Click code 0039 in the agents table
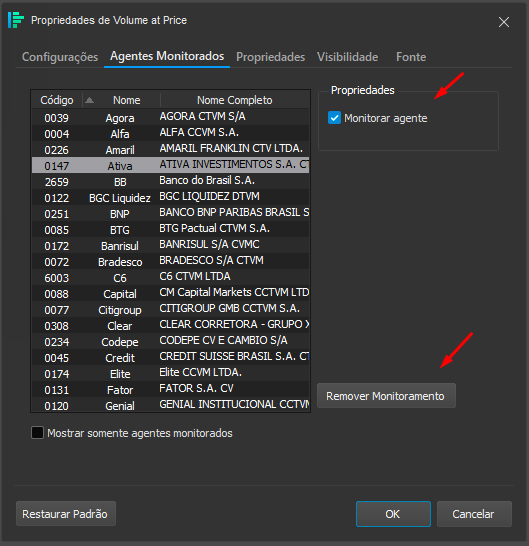Image resolution: width=529 pixels, height=546 pixels. pyautogui.click(x=57, y=118)
